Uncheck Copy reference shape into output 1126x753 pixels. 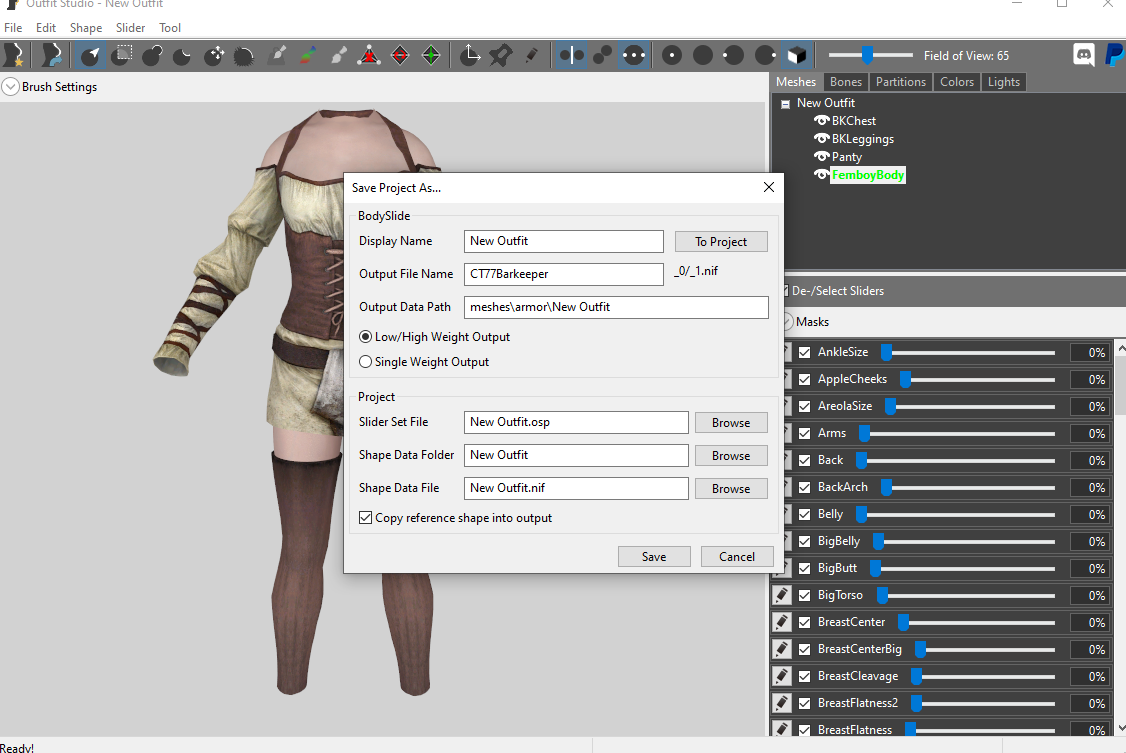[366, 518]
